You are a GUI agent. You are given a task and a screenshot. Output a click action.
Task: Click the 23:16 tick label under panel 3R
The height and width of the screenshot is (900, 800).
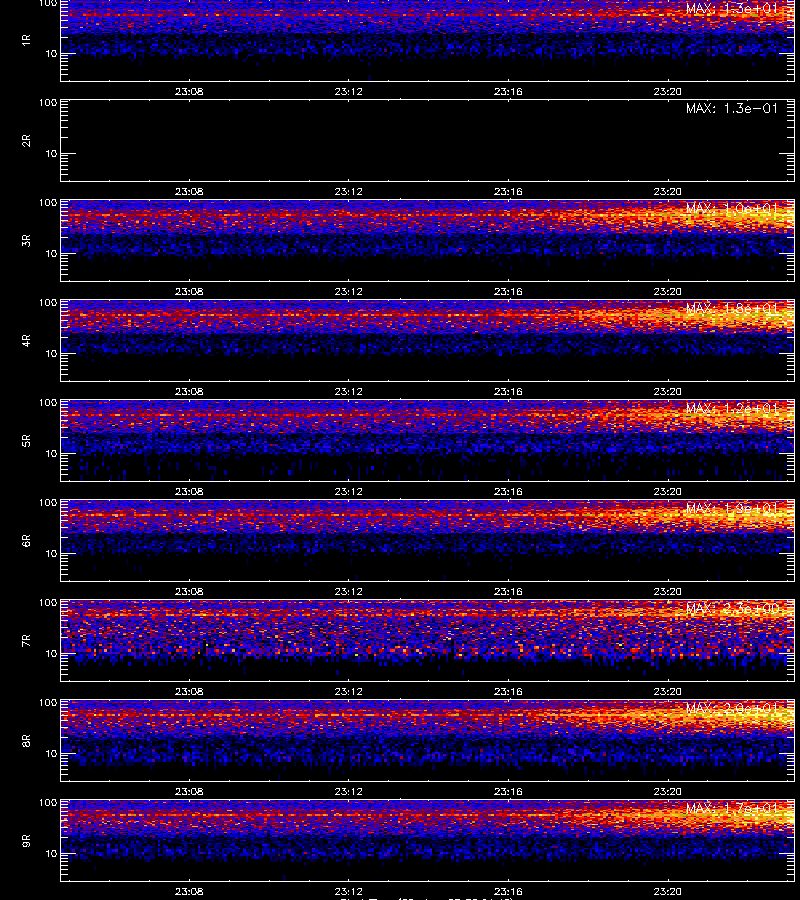click(508, 291)
